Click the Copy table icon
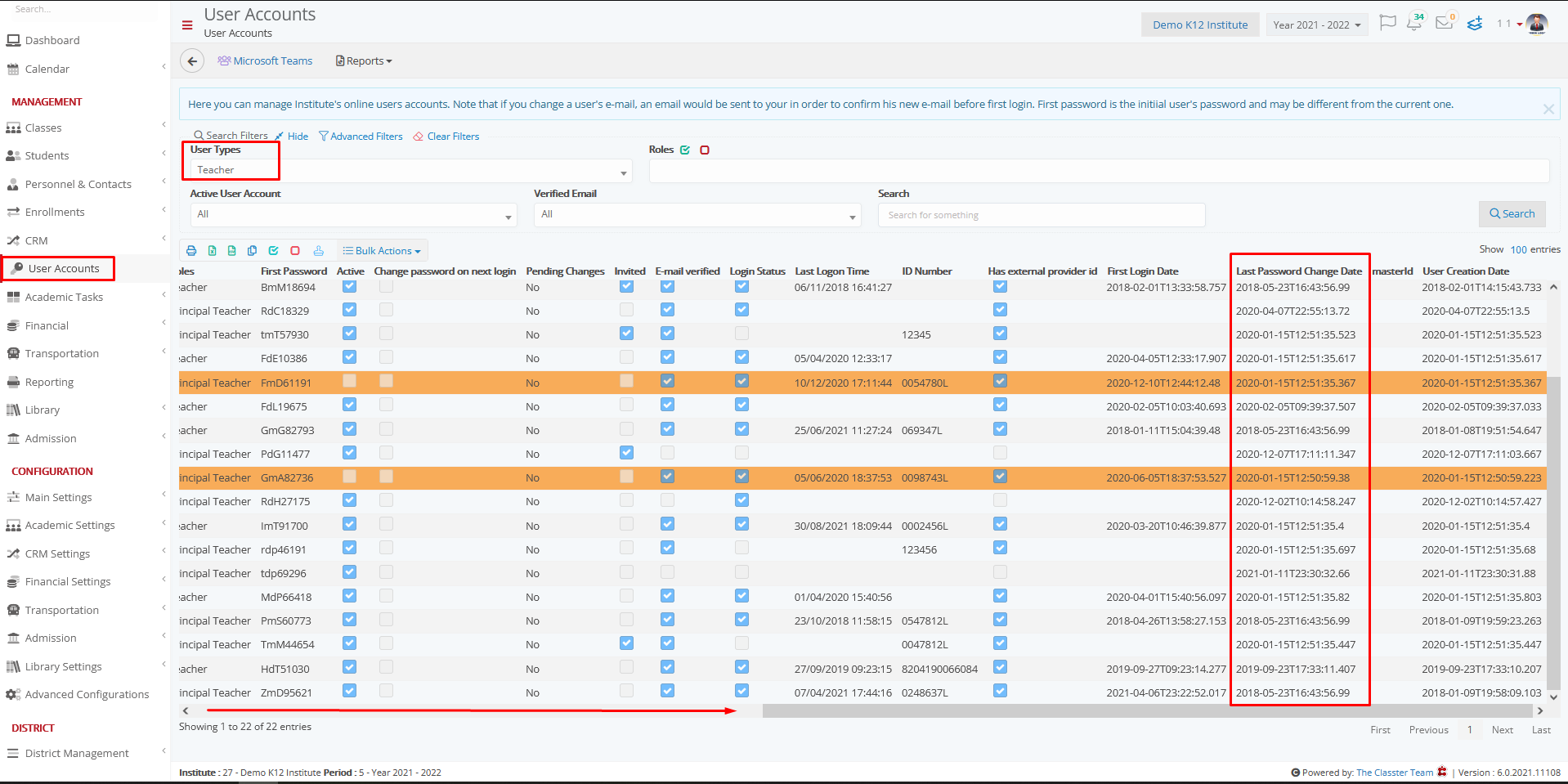 (253, 250)
